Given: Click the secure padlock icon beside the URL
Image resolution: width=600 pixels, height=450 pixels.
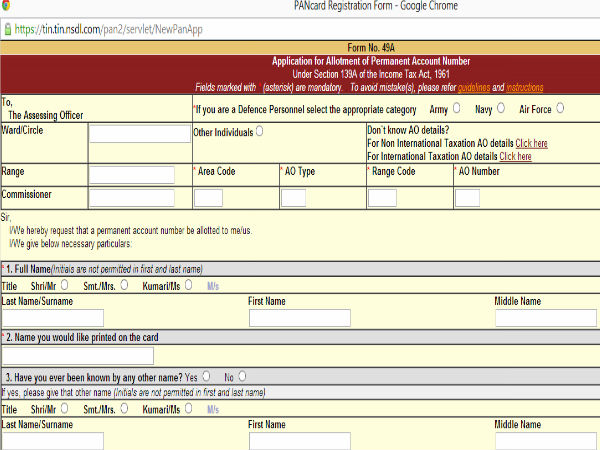Looking at the screenshot, I should pyautogui.click(x=7, y=30).
